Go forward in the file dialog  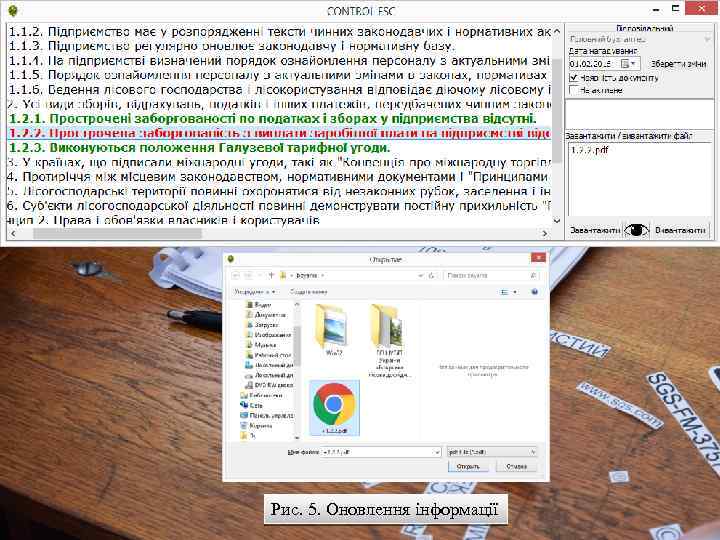[x=248, y=276]
